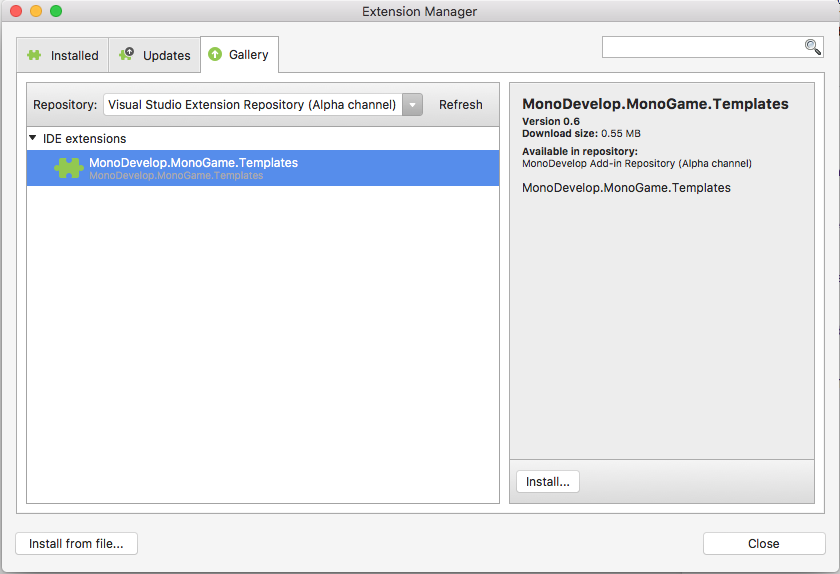The width and height of the screenshot is (840, 574).
Task: Click the bold MonoDevelop.MonoGame.Templates details title
Action: (x=655, y=104)
